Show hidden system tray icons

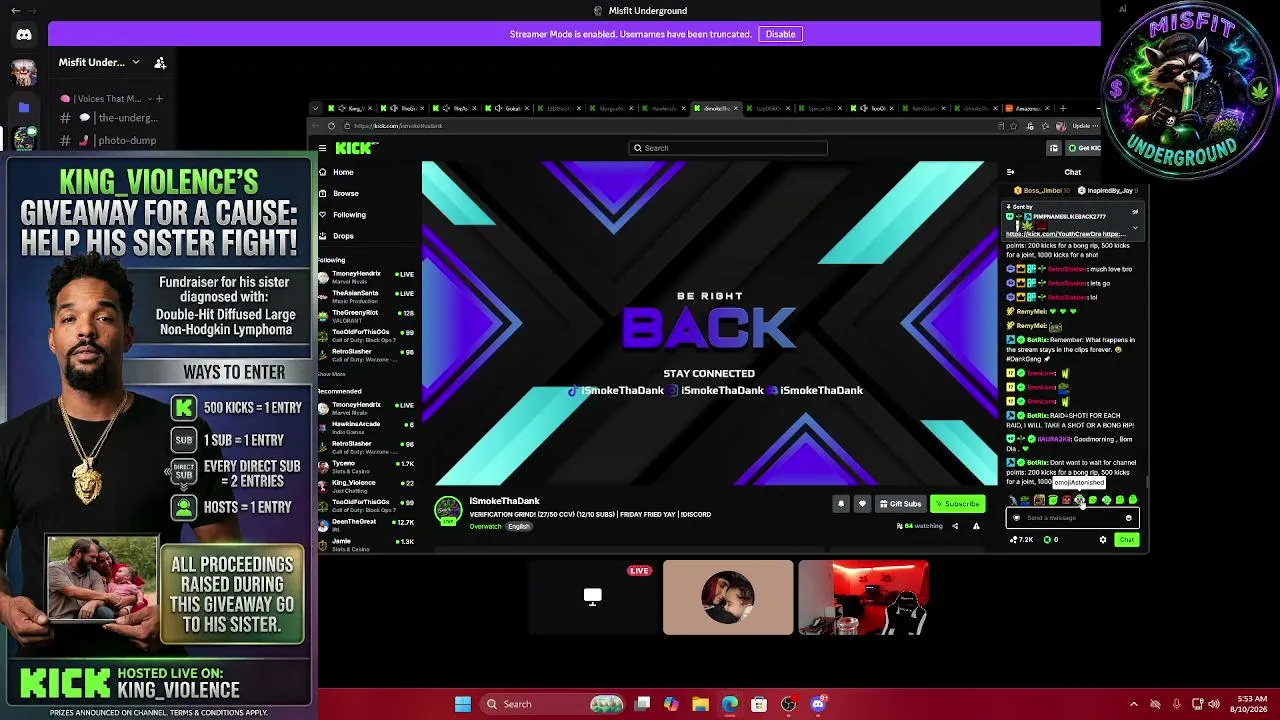(1134, 704)
